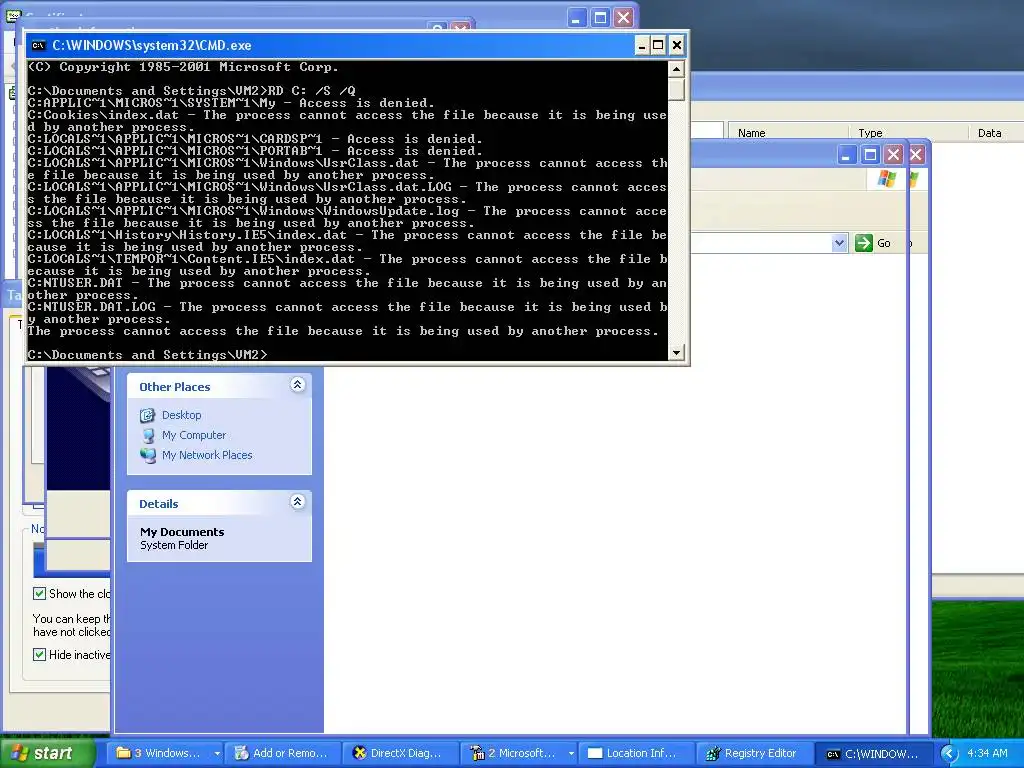1024x768 pixels.
Task: Click the My Documents details text
Action: pos(182,532)
